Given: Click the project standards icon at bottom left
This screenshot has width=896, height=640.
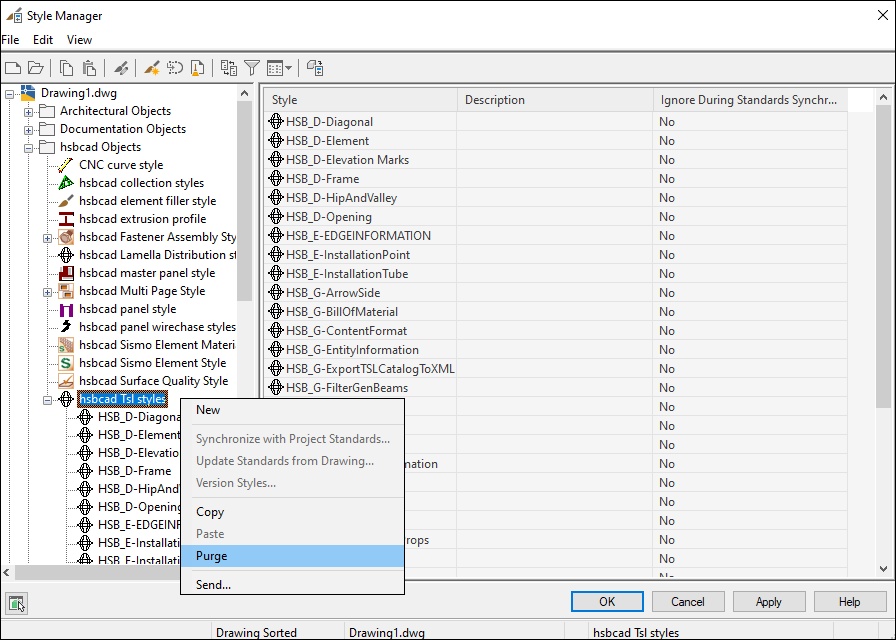Looking at the screenshot, I should point(17,603).
